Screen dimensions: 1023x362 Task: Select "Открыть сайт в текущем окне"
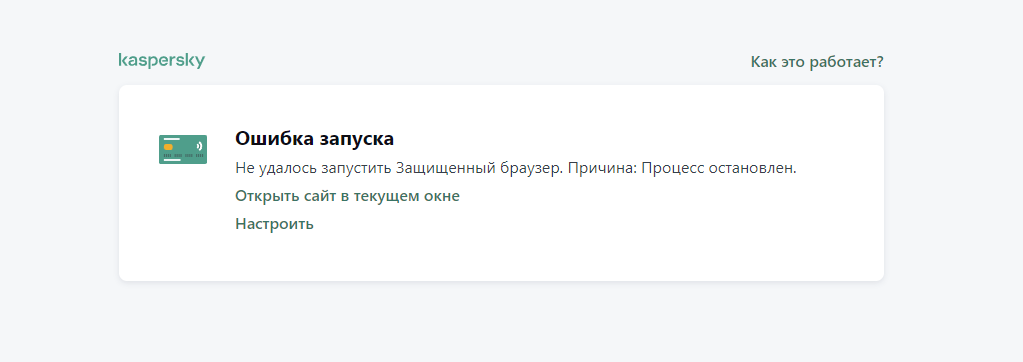(347, 196)
